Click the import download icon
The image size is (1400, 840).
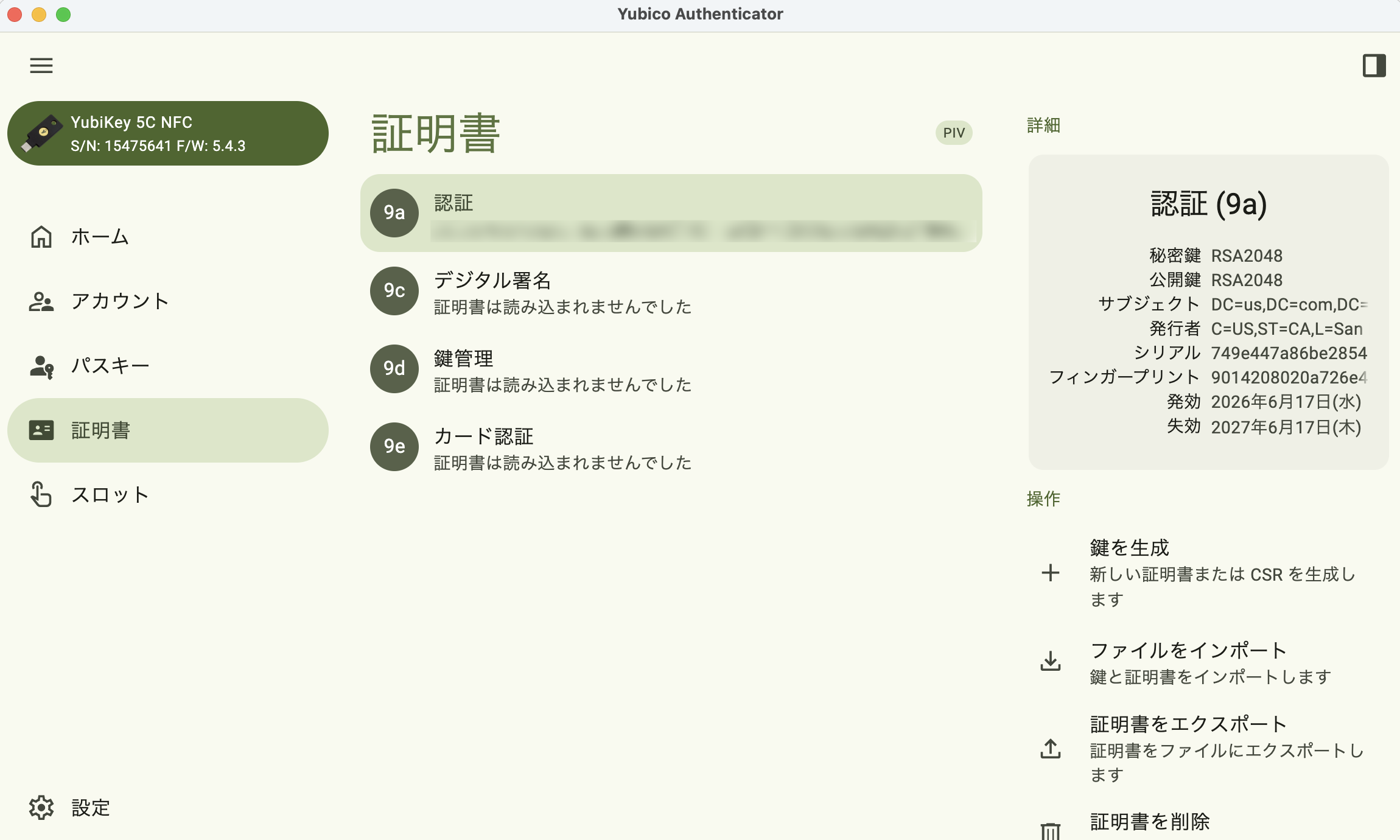pos(1051,661)
